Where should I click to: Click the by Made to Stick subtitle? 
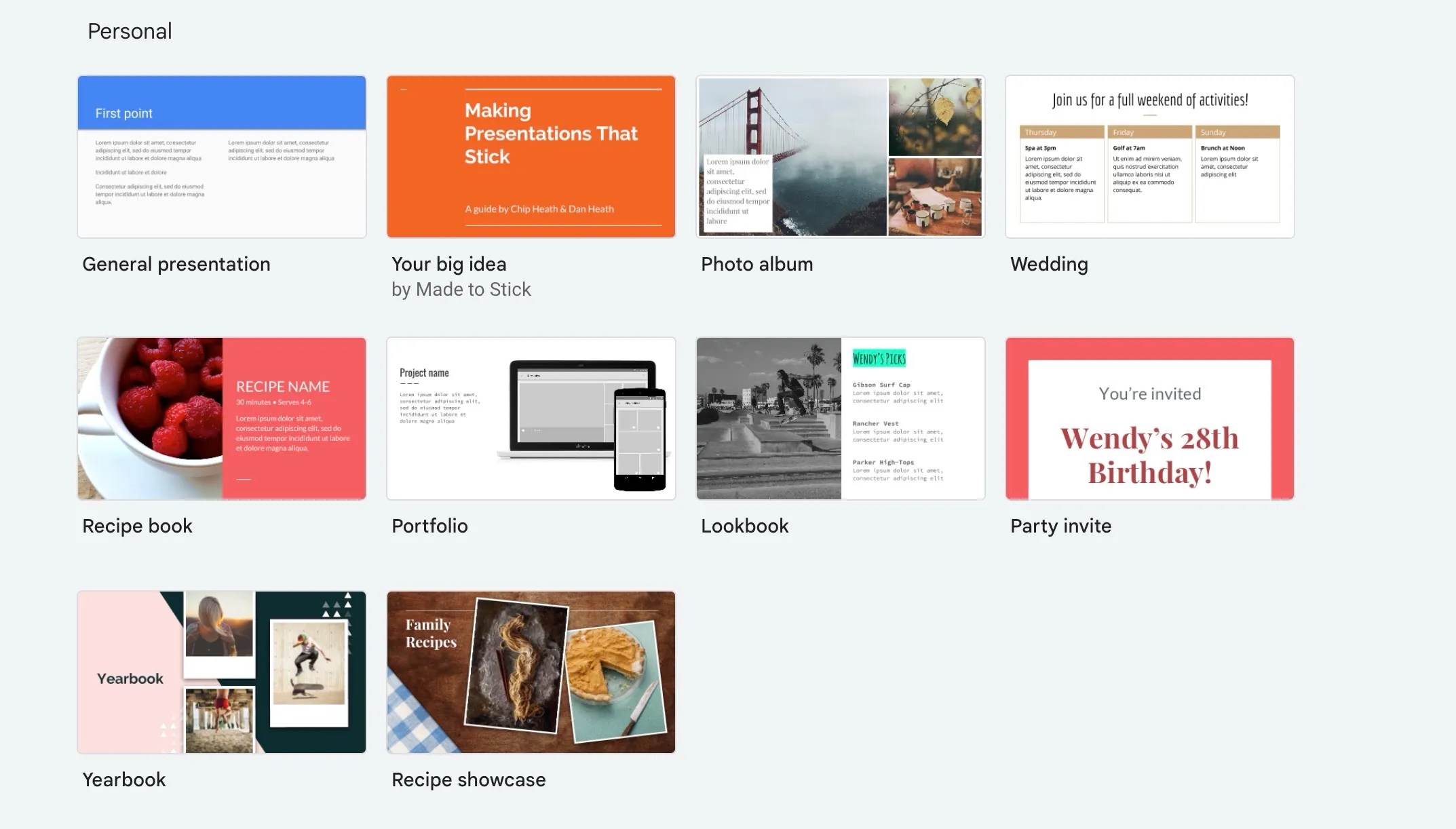click(461, 290)
